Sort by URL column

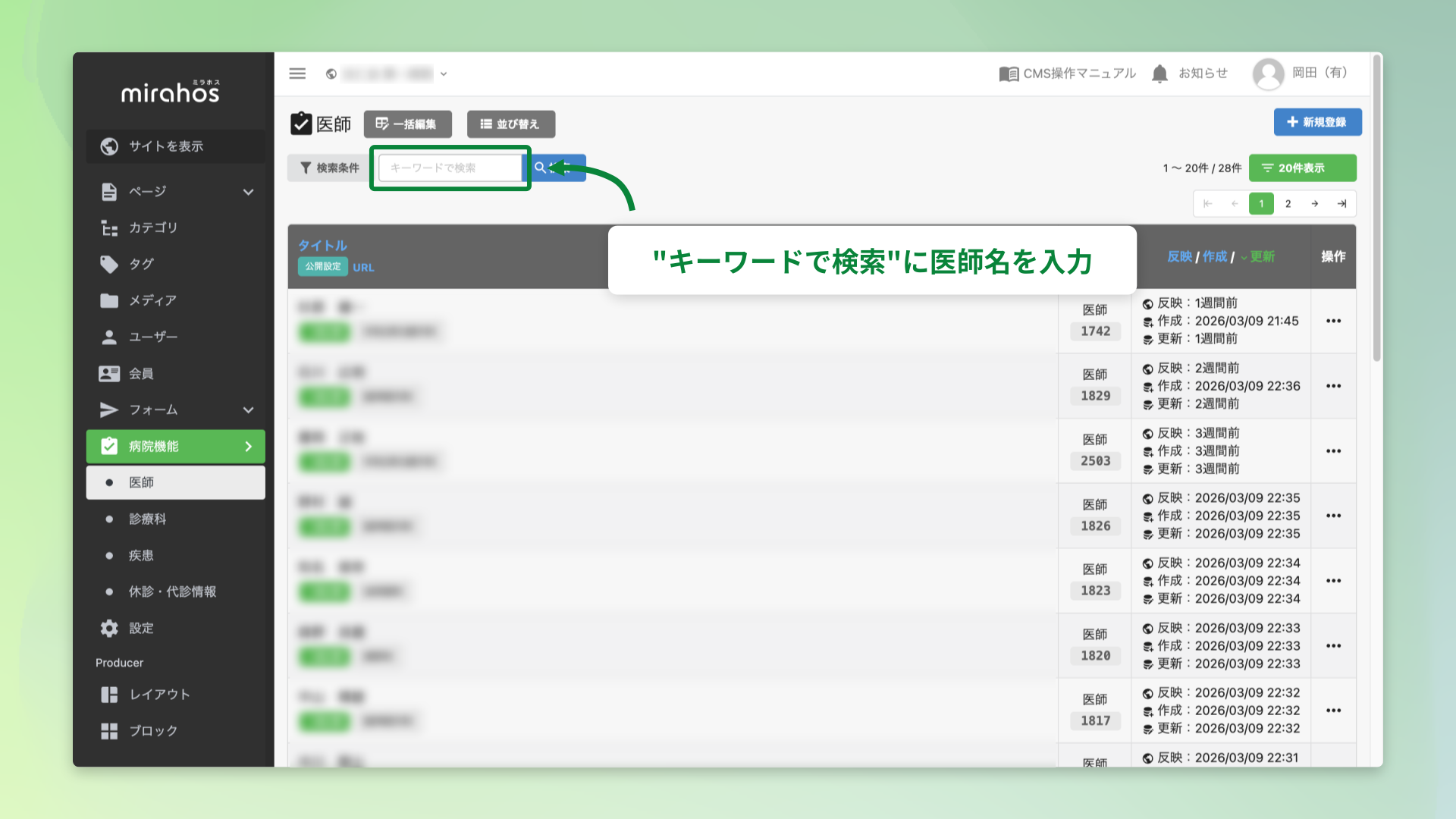[x=363, y=268]
